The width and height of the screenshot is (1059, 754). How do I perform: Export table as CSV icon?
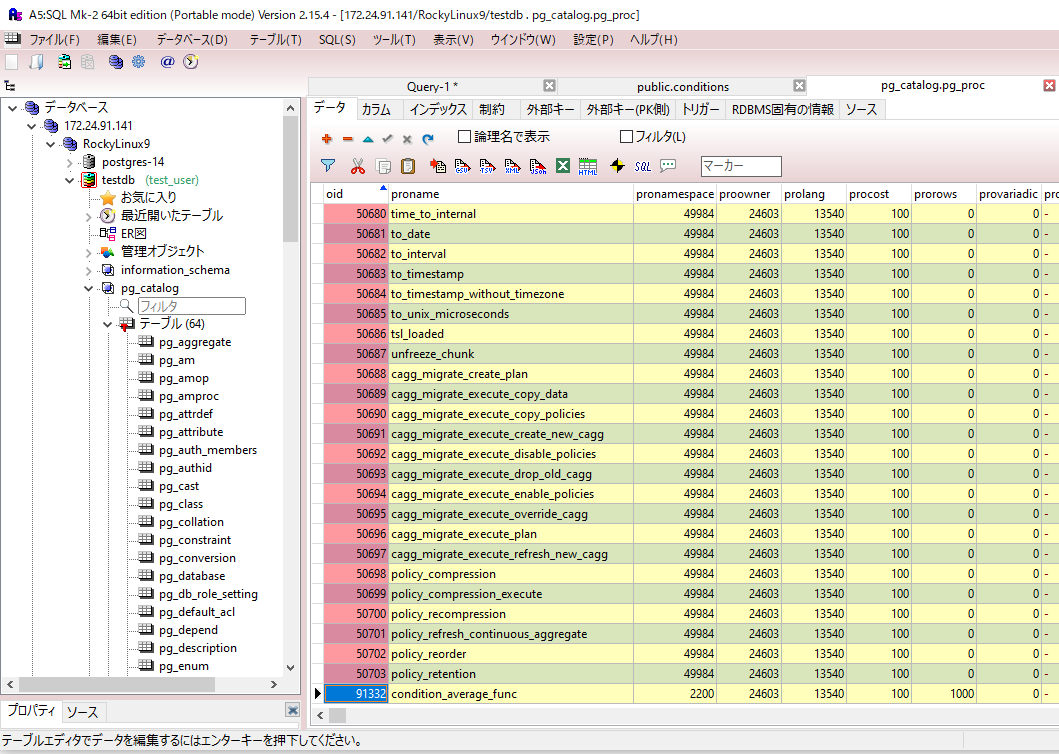pos(463,166)
